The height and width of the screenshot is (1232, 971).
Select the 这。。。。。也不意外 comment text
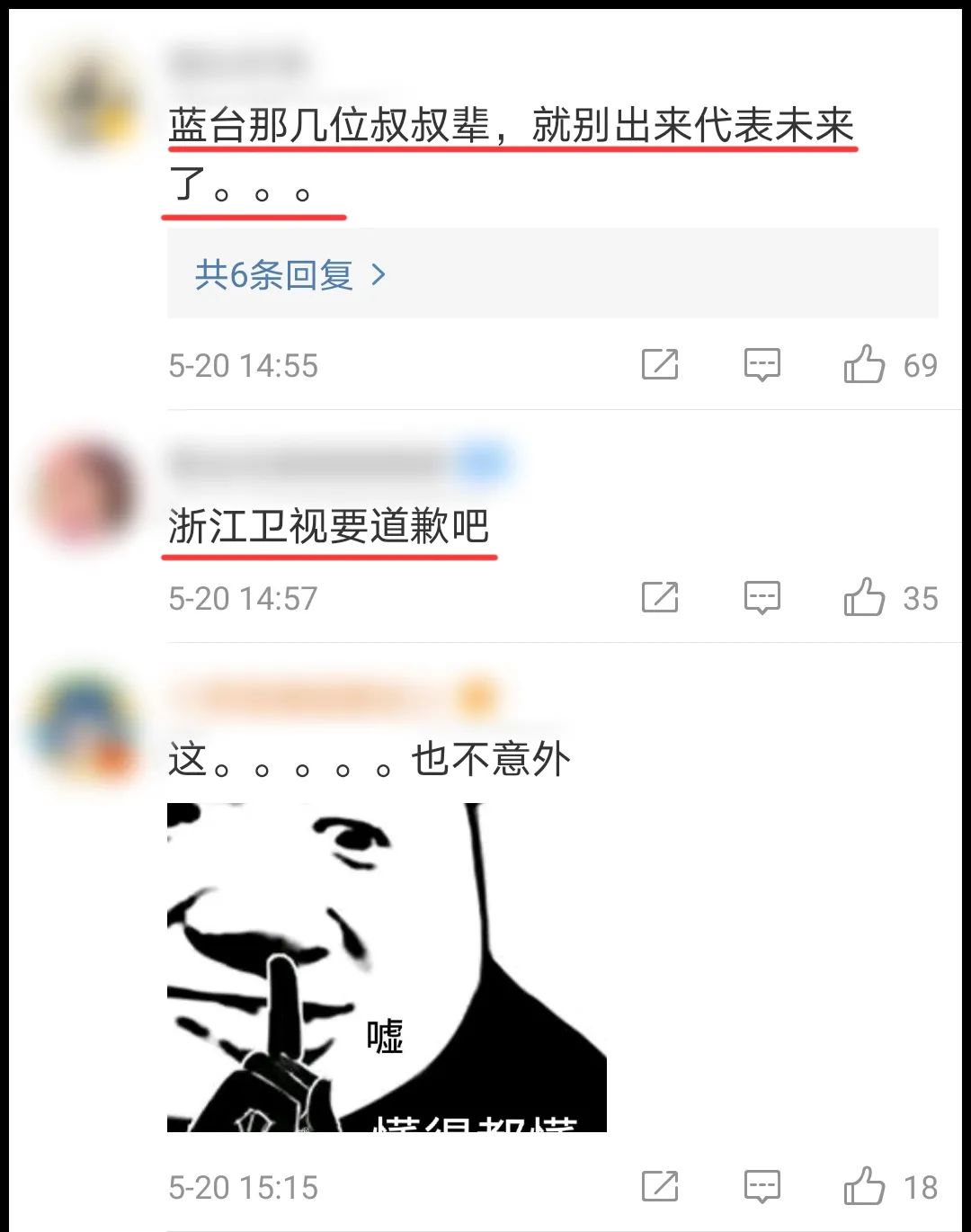tap(370, 760)
